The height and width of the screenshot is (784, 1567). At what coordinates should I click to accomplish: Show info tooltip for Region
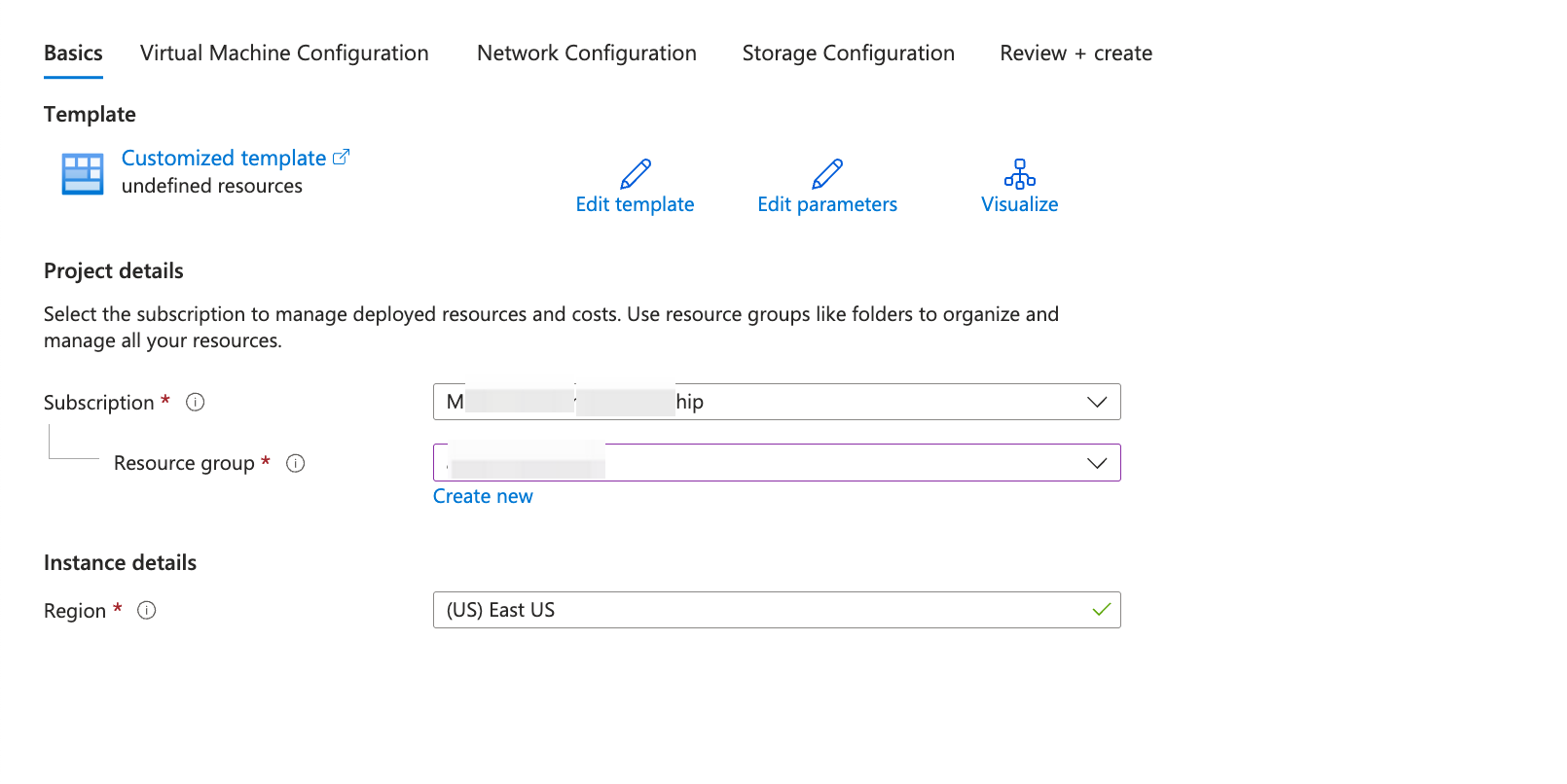click(147, 611)
